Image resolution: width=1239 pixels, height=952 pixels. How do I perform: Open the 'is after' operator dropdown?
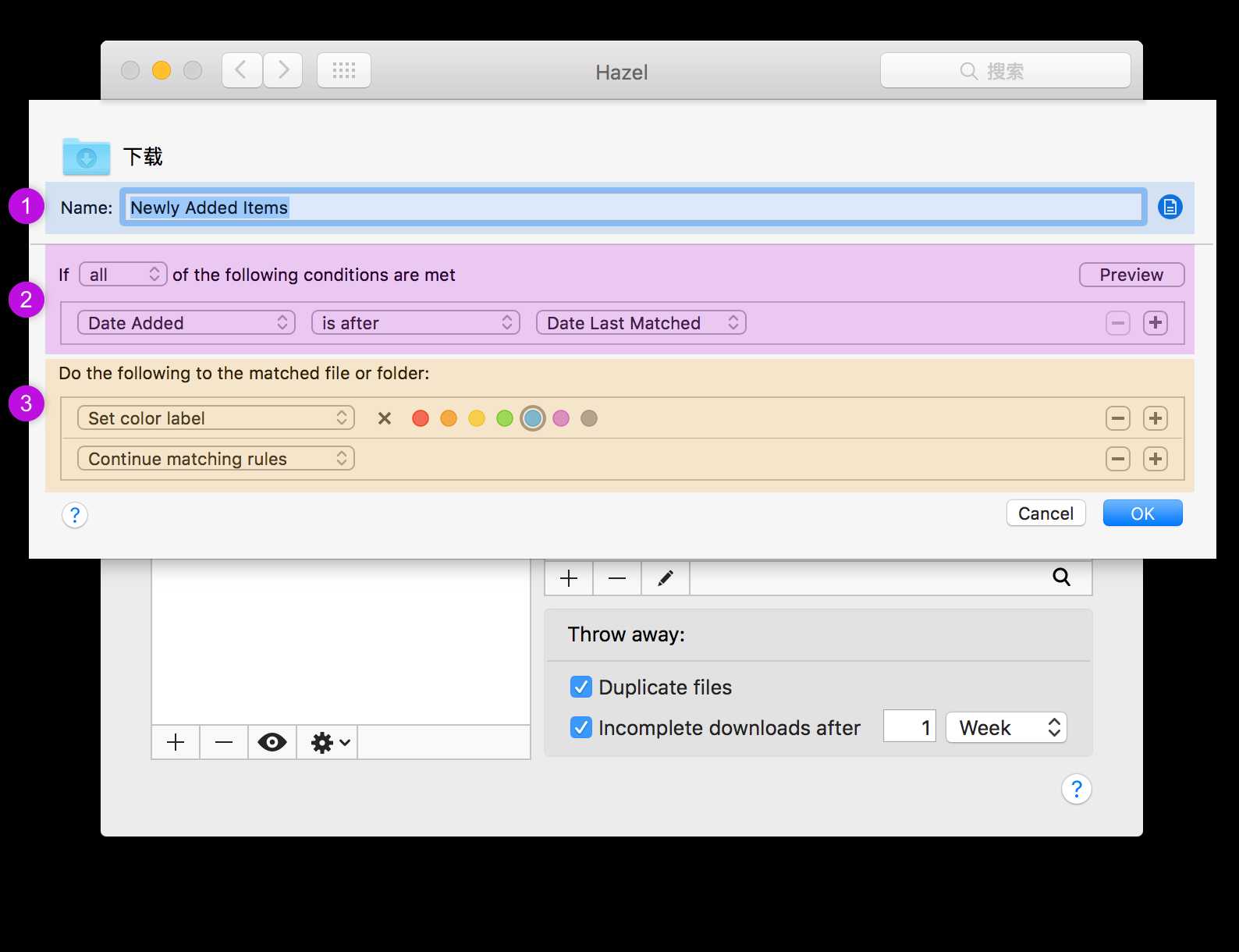(x=416, y=323)
